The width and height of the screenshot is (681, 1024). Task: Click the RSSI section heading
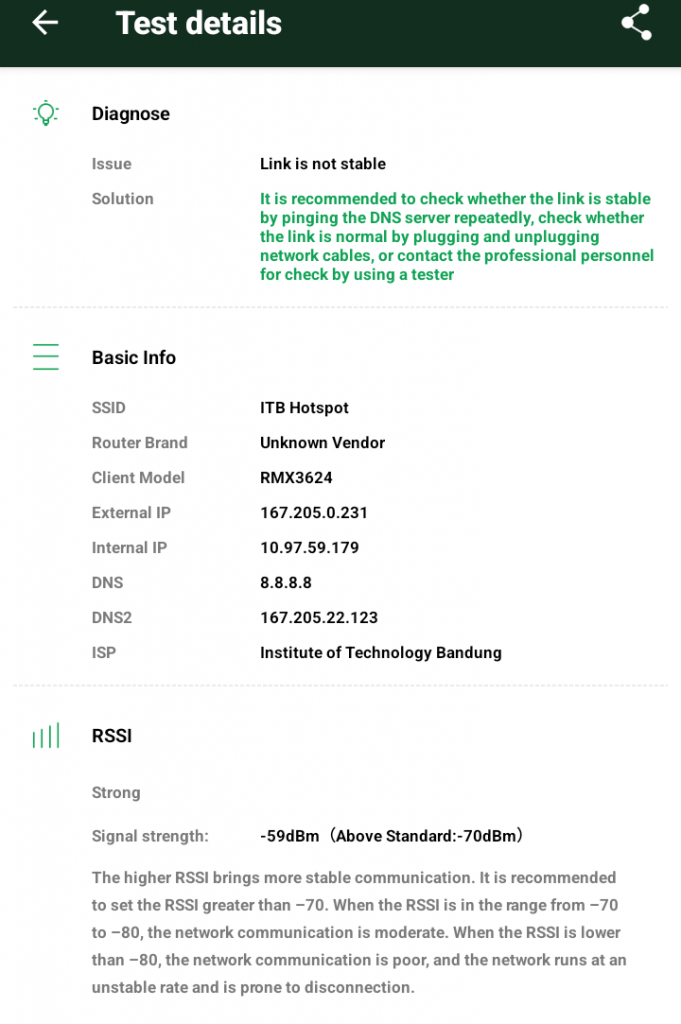pos(112,736)
